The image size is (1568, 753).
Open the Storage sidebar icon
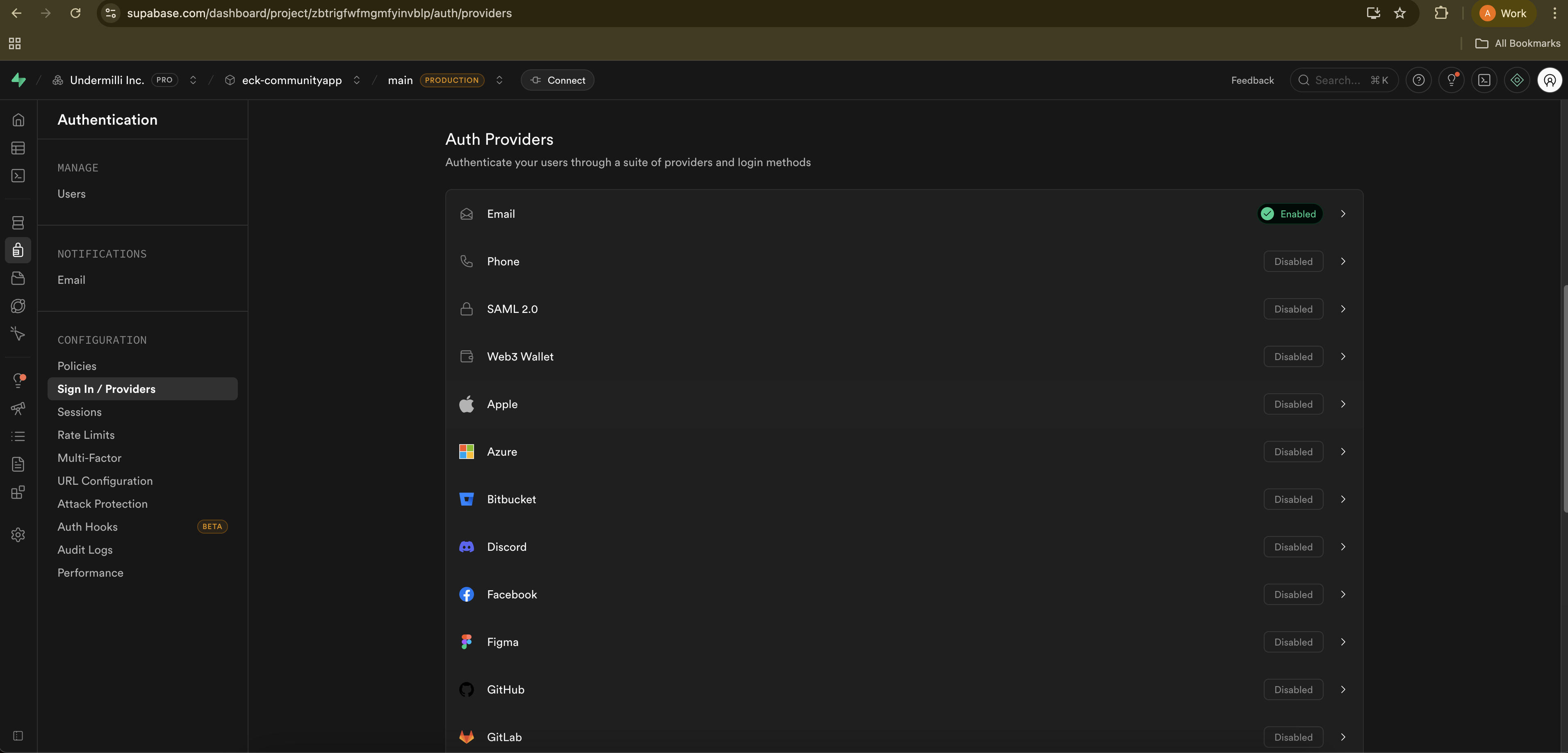[x=18, y=278]
